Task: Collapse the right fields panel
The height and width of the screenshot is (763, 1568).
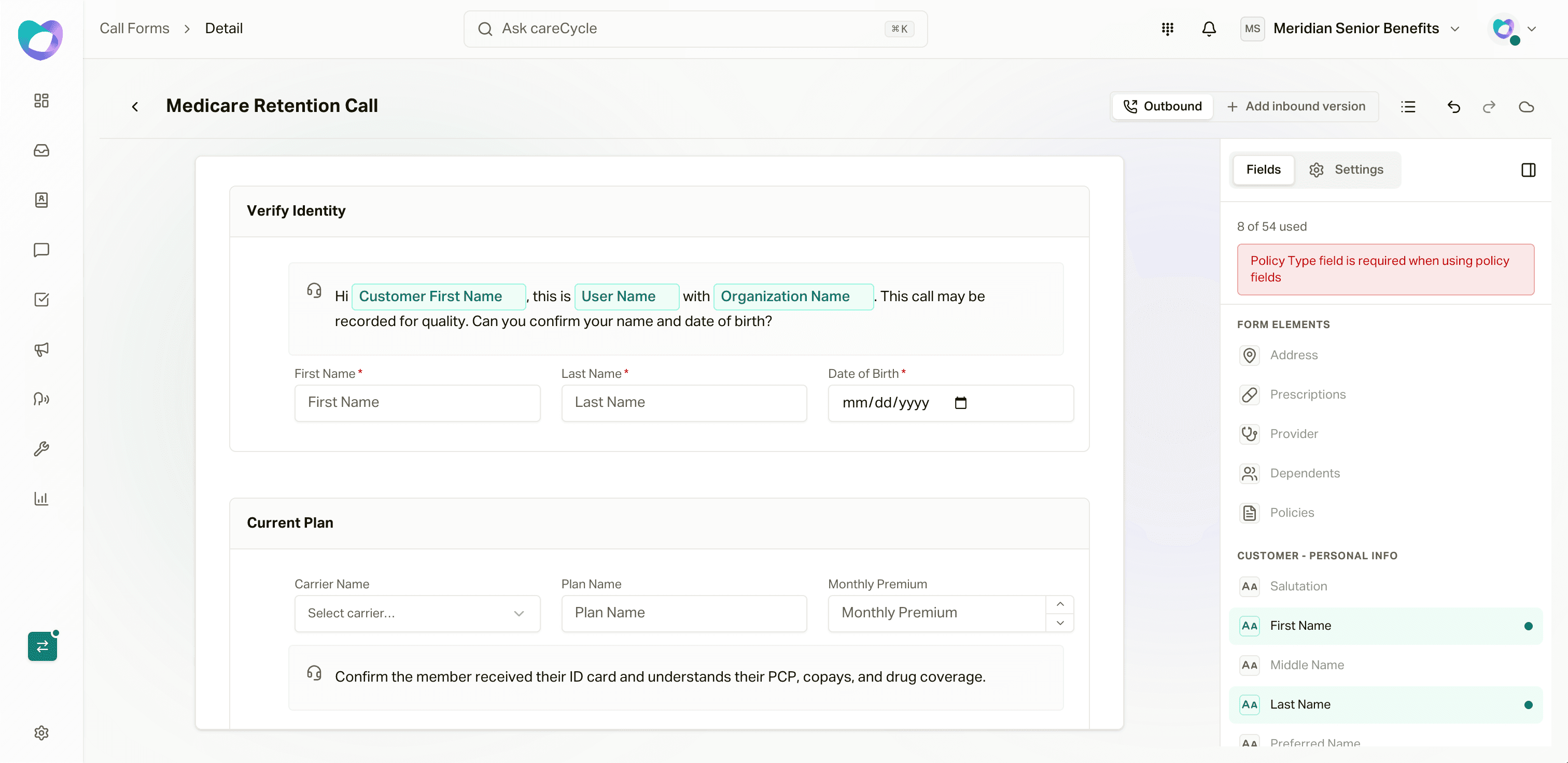Action: (1529, 170)
